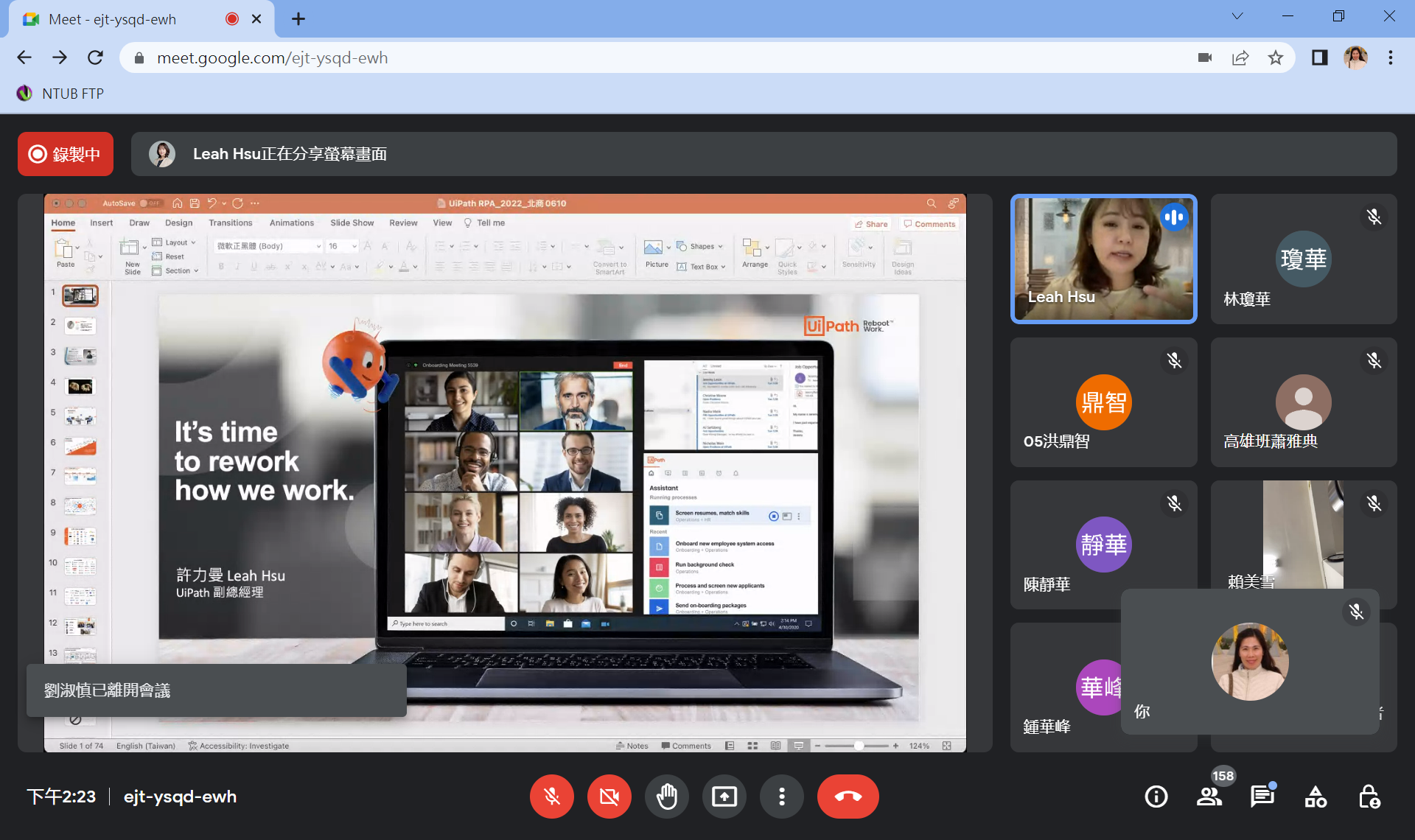Click the PowerPoint redo icon
Screen dimensions: 1415x840
237,203
